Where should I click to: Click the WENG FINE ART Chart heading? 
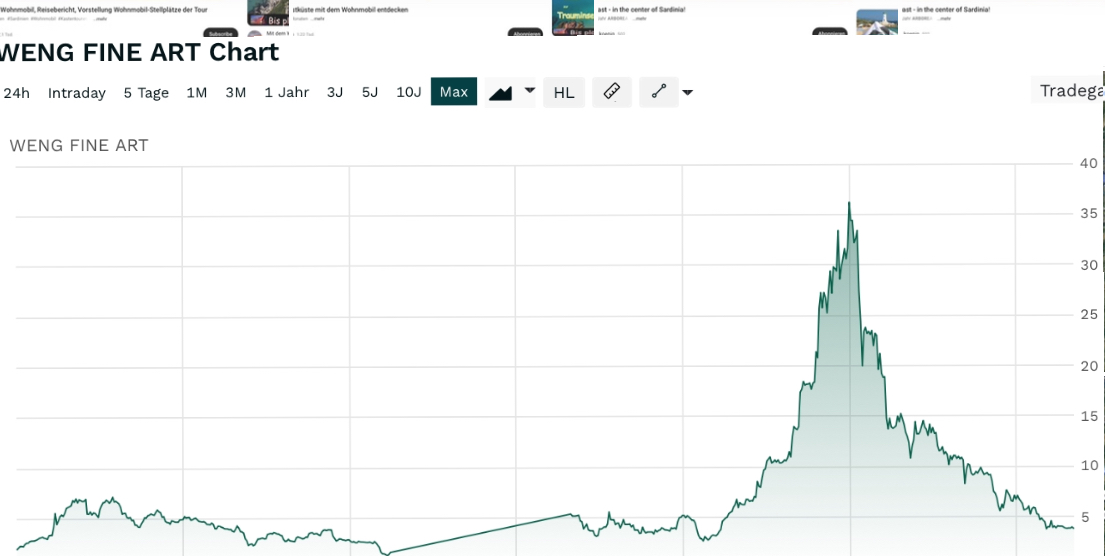[x=140, y=52]
